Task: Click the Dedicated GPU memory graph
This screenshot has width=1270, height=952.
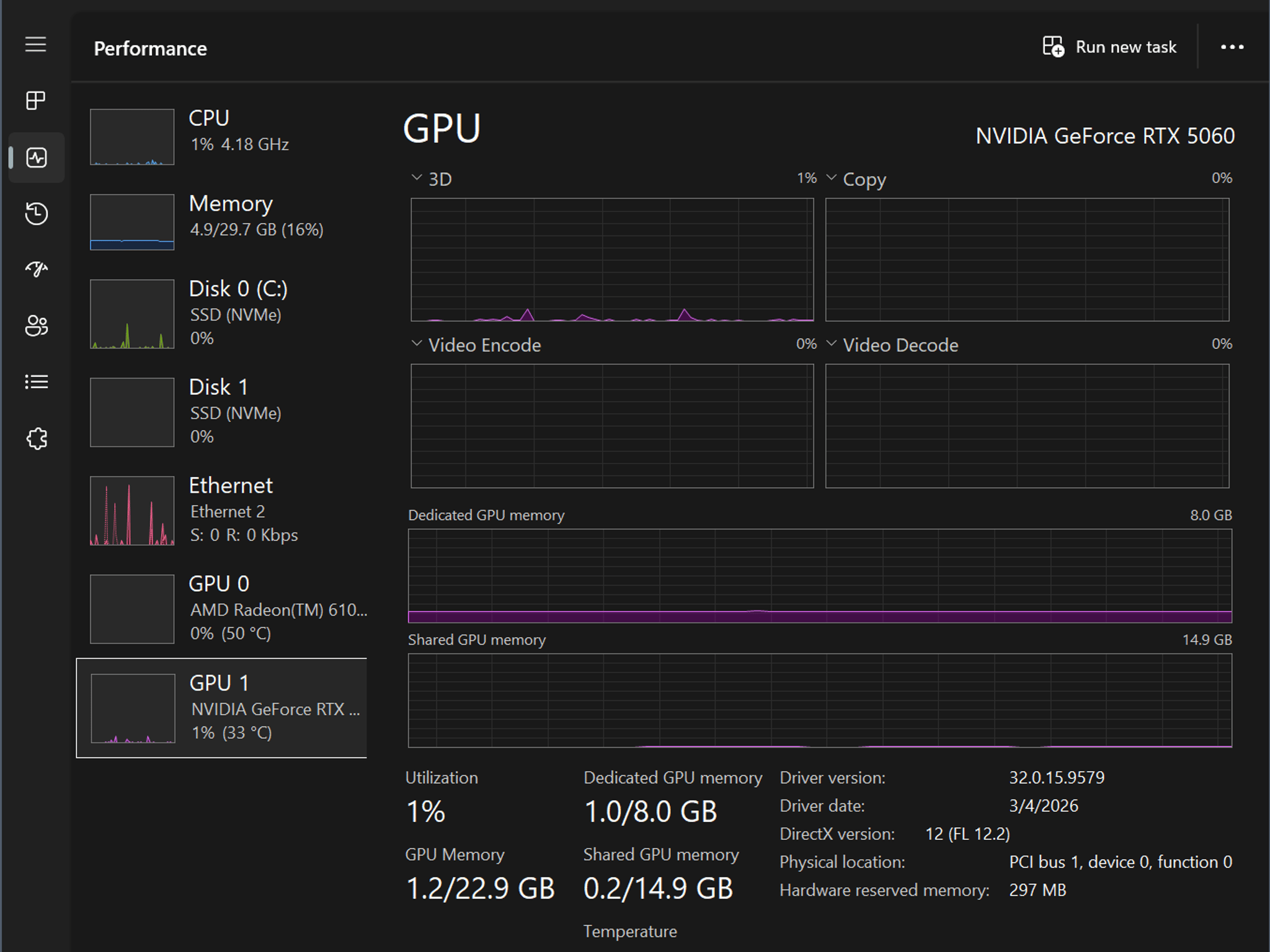Action: (x=820, y=576)
